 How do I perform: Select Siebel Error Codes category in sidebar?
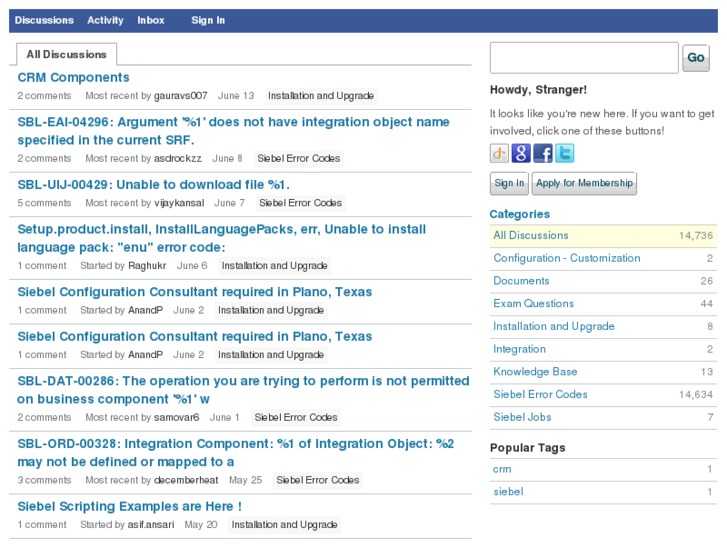(x=540, y=394)
